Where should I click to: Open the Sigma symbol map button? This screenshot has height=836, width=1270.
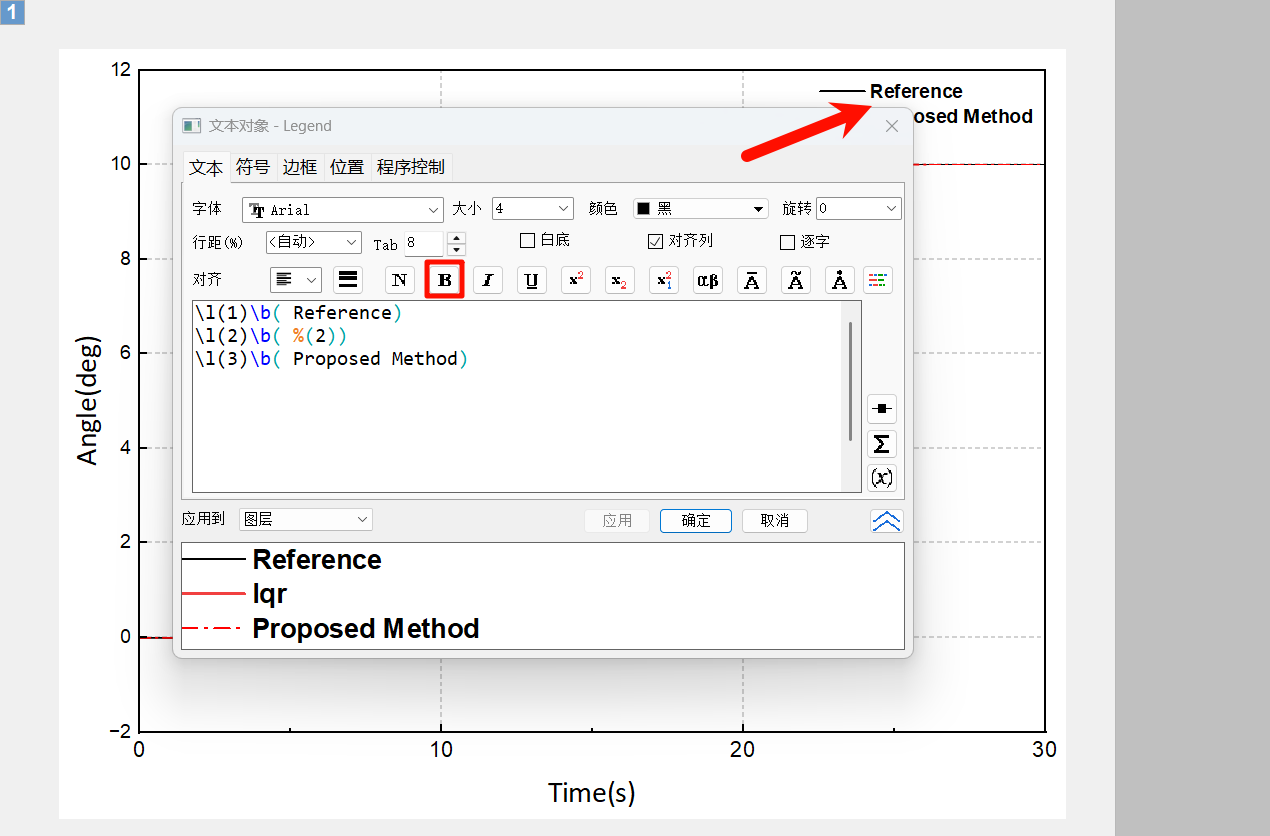[881, 443]
